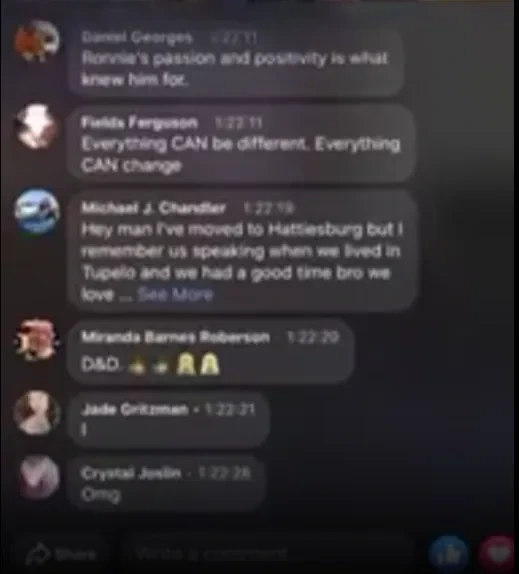This screenshot has width=519, height=574.
Task: Expand comment with the See More link
Action: [175, 294]
